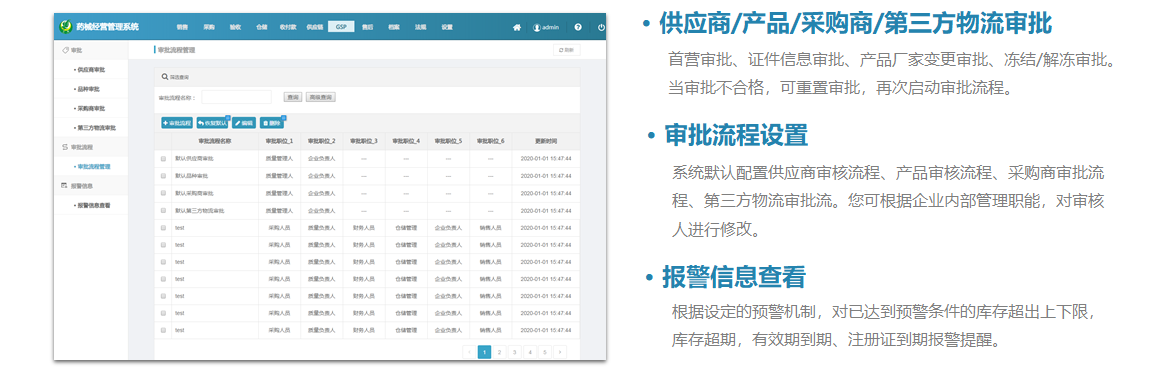This screenshot has width=1157, height=380.
Task: Go to next page with the right arrow
Action: (561, 352)
